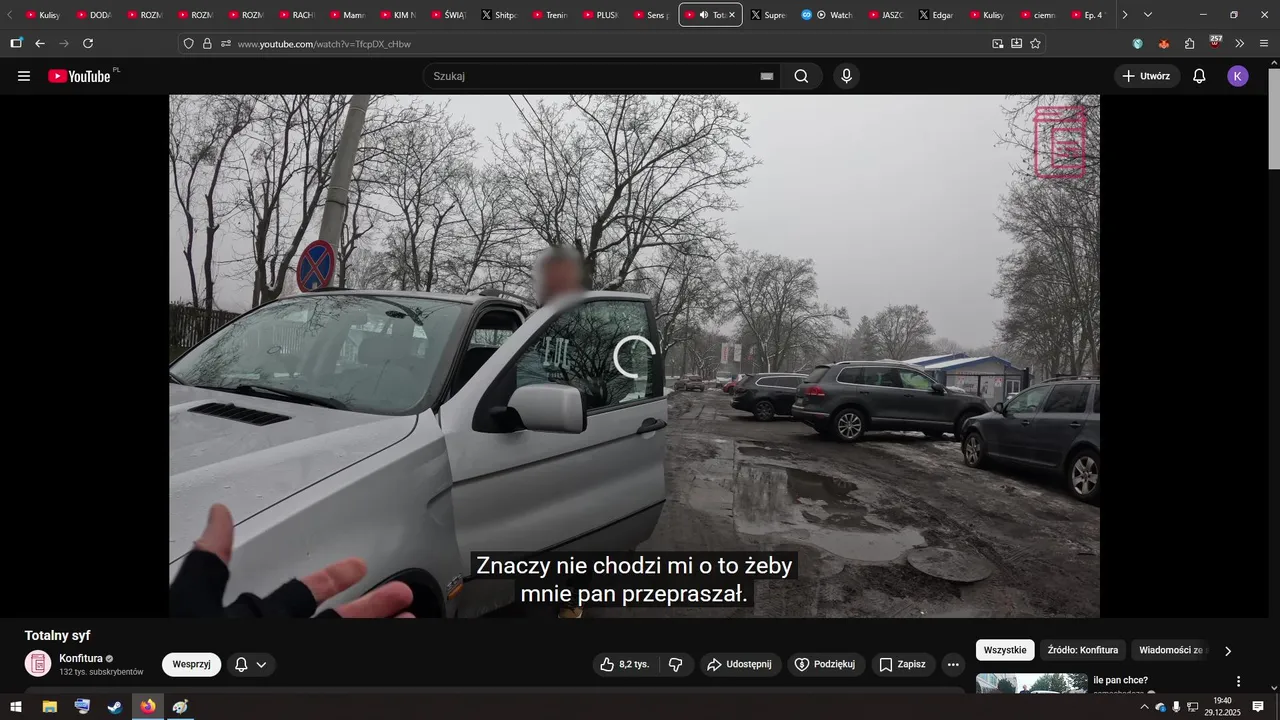
Task: Open extensions puzzle icon in toolbar
Action: [x=1189, y=44]
